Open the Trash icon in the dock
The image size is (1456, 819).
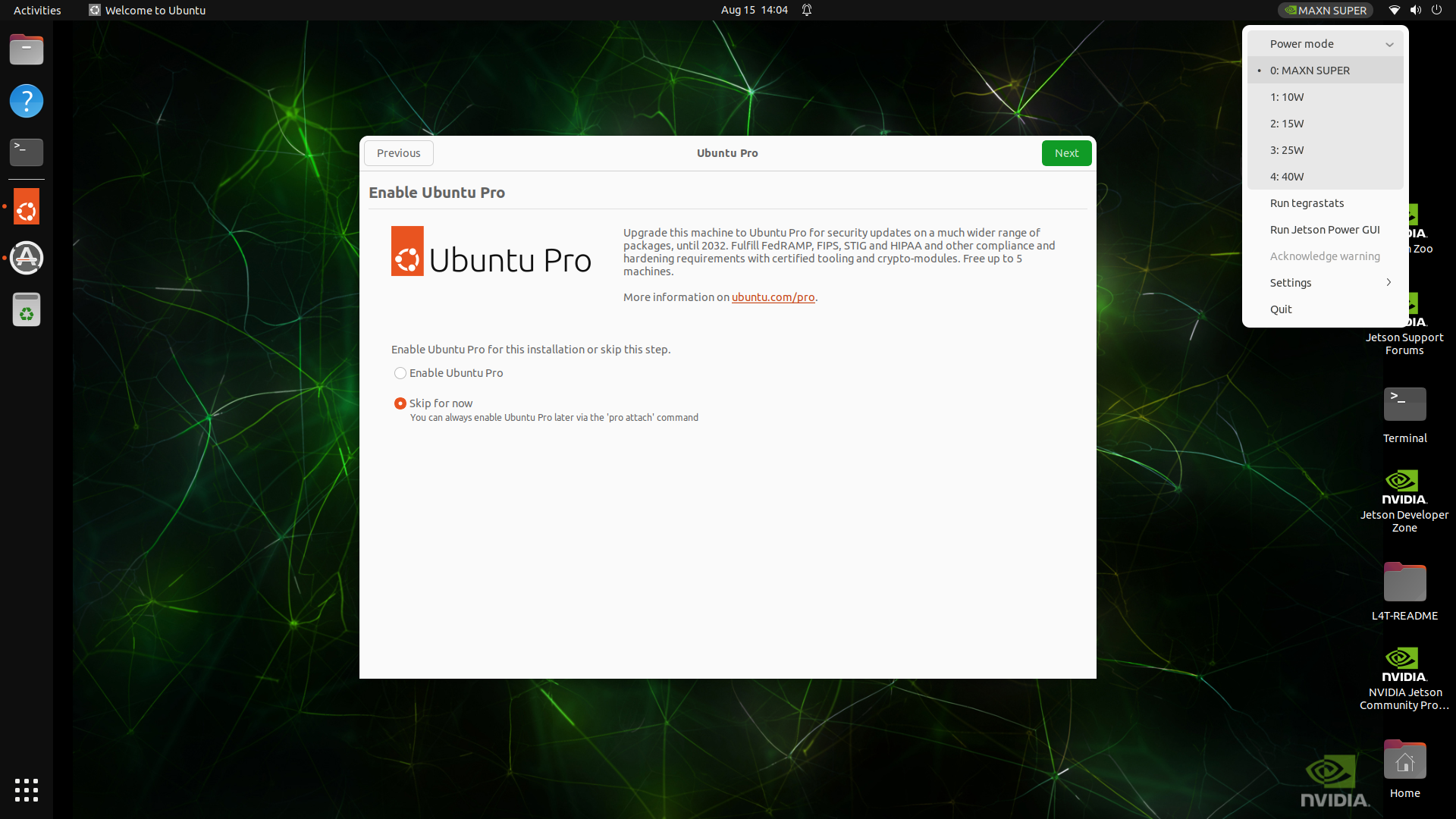[x=27, y=309]
